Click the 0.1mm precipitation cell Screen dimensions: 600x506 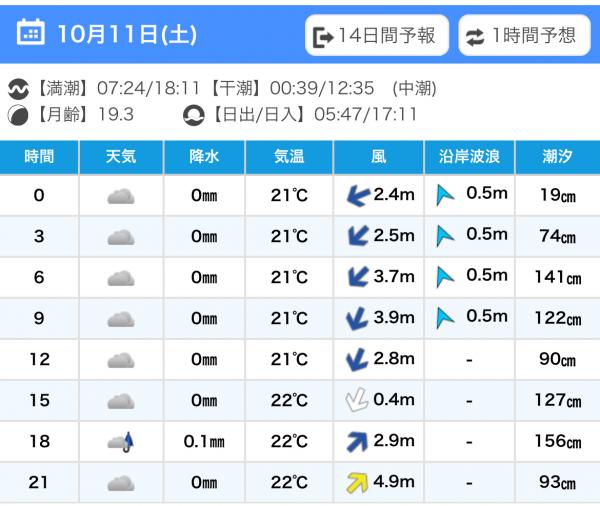[x=203, y=442]
